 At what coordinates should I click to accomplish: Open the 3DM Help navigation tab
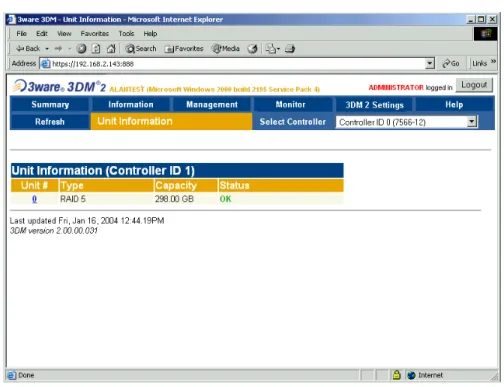pyautogui.click(x=454, y=104)
